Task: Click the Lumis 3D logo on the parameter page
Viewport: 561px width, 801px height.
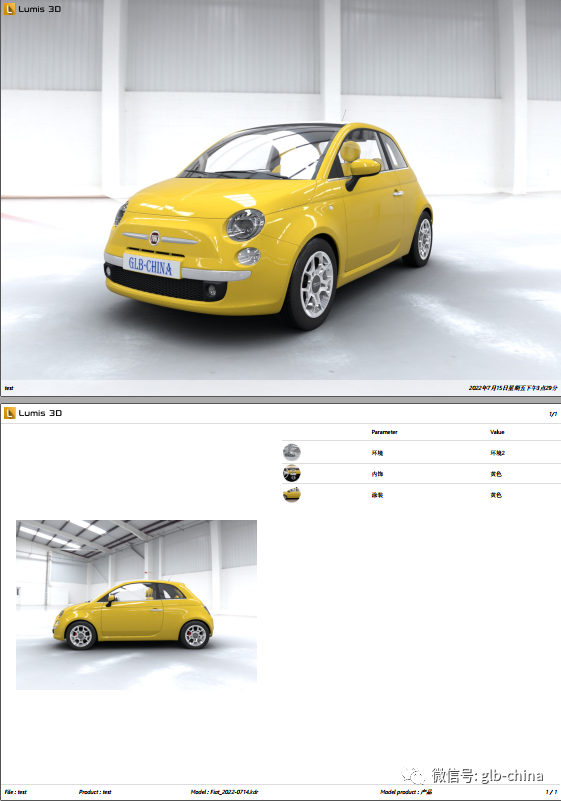Action: click(x=33, y=413)
